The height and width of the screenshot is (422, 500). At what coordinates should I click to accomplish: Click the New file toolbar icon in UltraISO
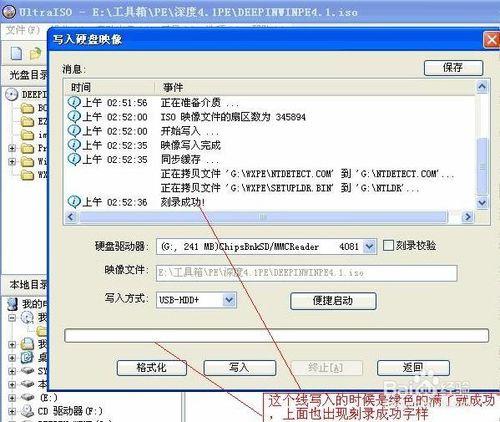17,53
